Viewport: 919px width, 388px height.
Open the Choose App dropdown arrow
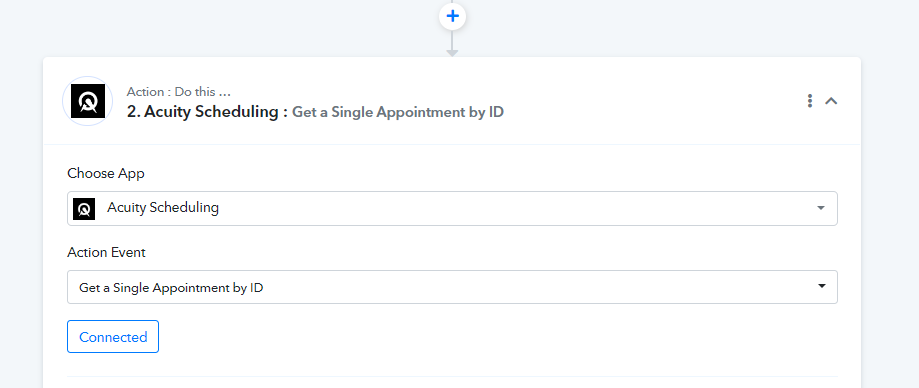[821, 208]
